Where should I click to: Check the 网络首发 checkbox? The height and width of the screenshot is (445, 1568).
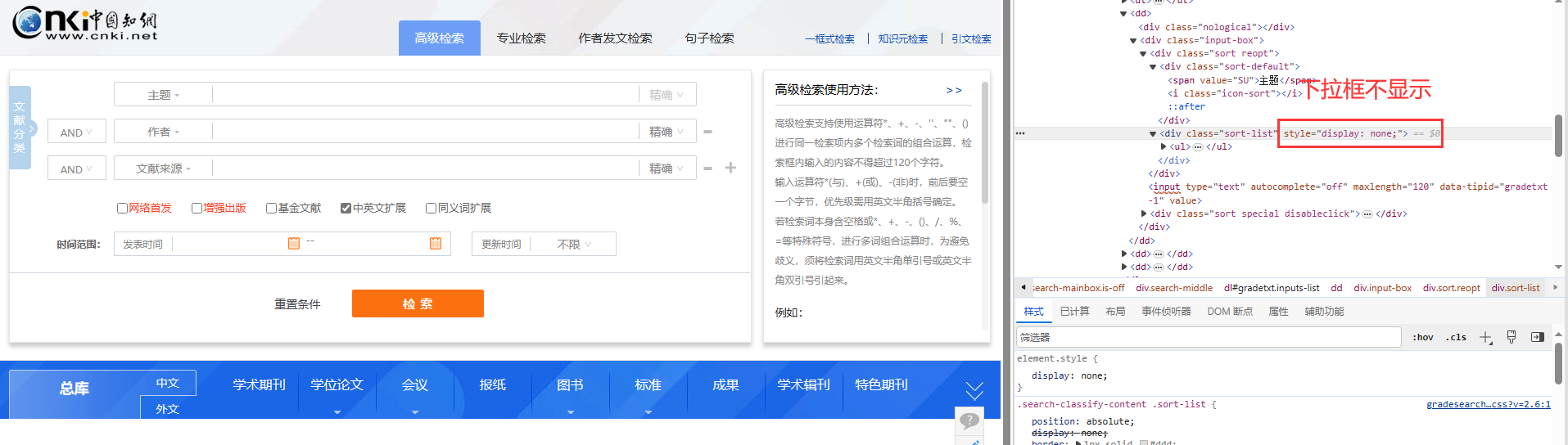[x=122, y=208]
